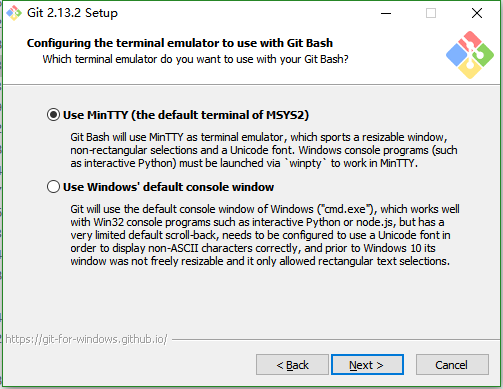
Task: Click the blue diamond of the Git logo
Action: coord(456,55)
